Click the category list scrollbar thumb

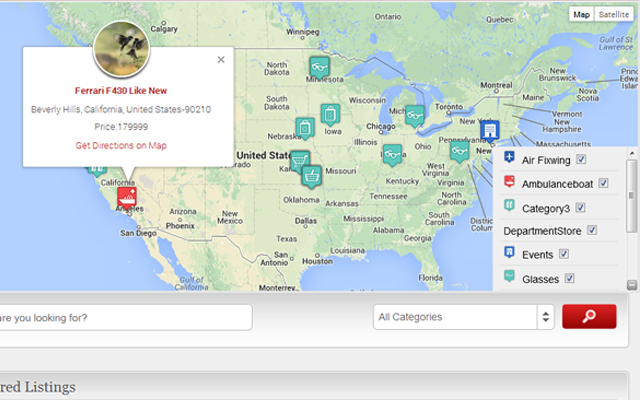coord(632,196)
